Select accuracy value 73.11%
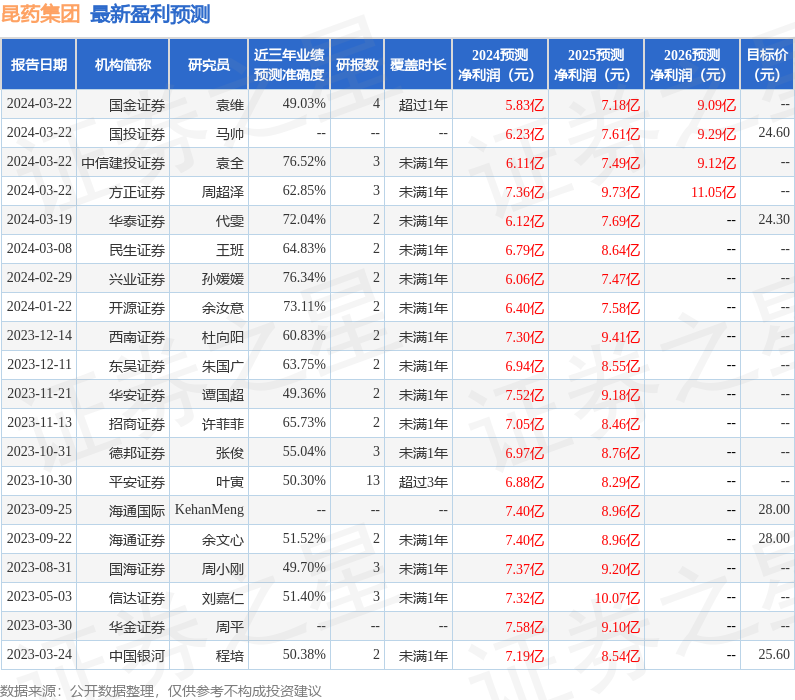 [304, 306]
